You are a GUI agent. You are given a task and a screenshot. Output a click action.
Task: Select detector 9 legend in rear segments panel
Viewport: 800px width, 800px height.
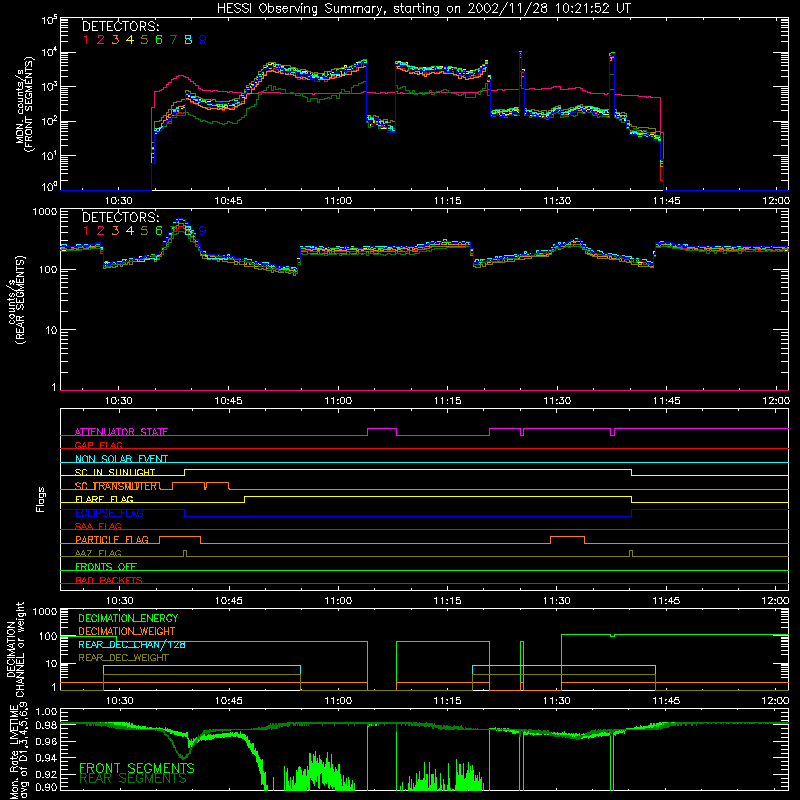point(203,231)
